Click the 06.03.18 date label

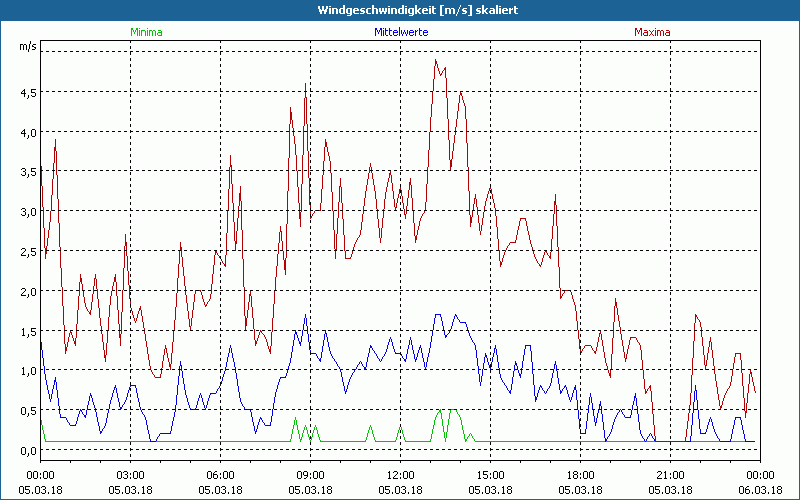click(760, 489)
